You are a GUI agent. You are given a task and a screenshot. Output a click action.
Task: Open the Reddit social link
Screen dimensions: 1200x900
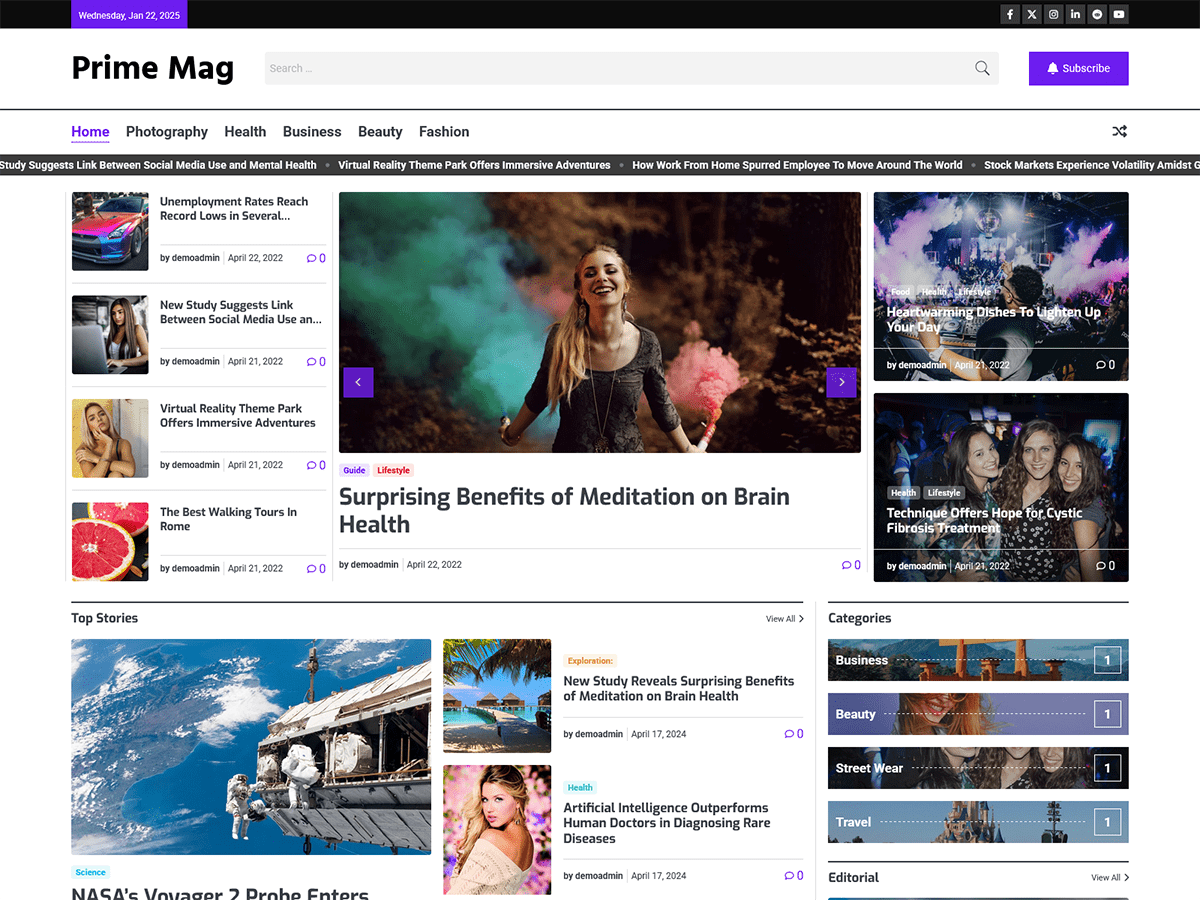[x=1098, y=14]
